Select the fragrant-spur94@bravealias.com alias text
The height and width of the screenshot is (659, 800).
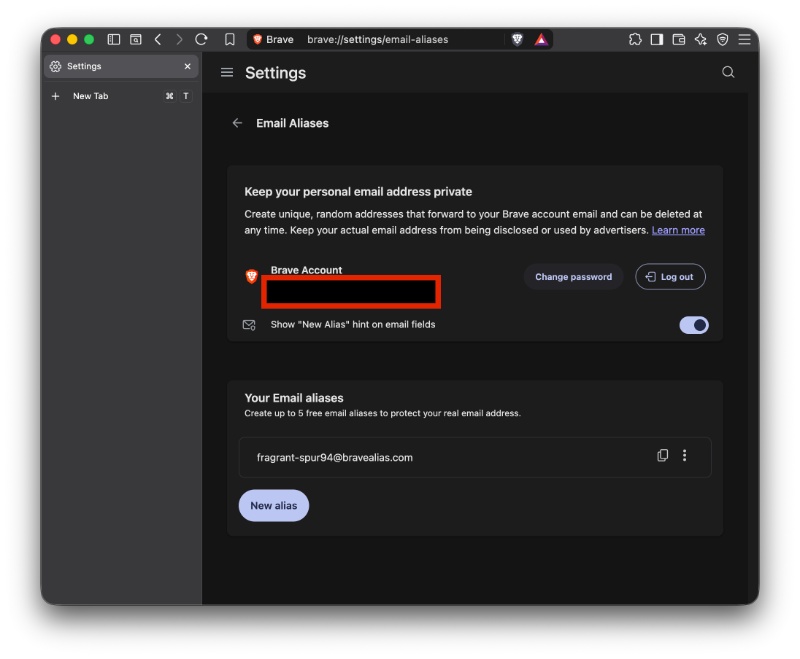pyautogui.click(x=334, y=458)
